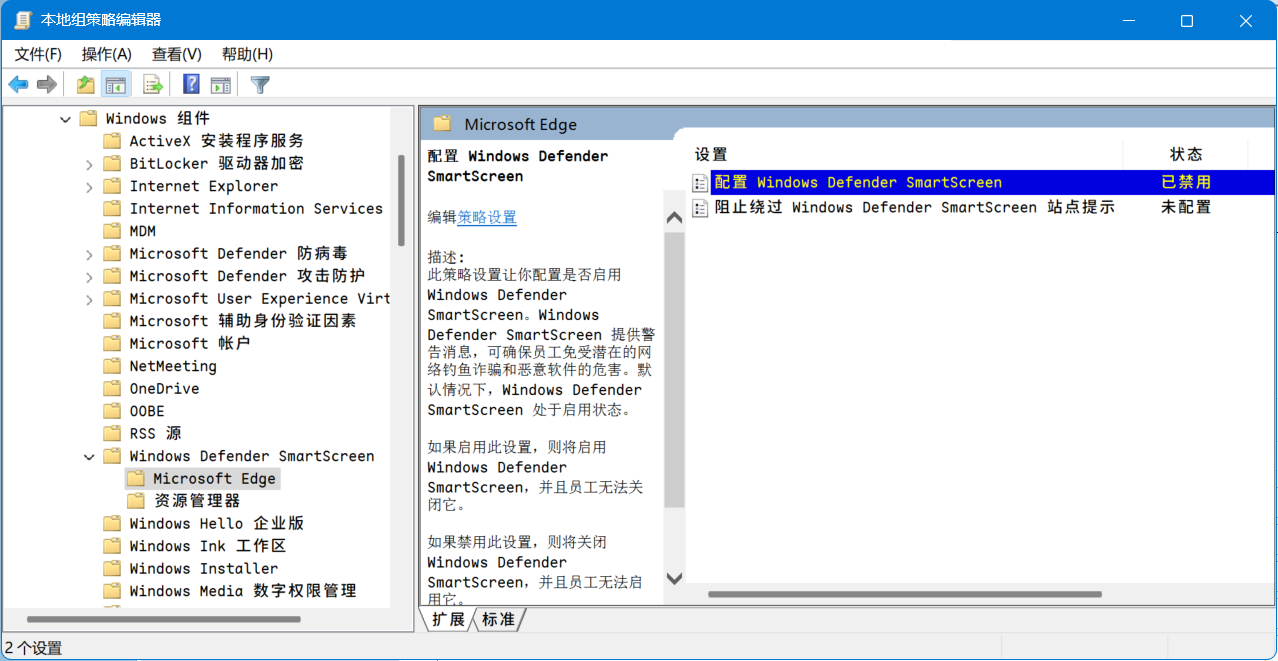Select 阻止绕过 Windows Defender SmartScreen 站点提示 row
Viewport: 1278px width, 661px height.
[982, 207]
